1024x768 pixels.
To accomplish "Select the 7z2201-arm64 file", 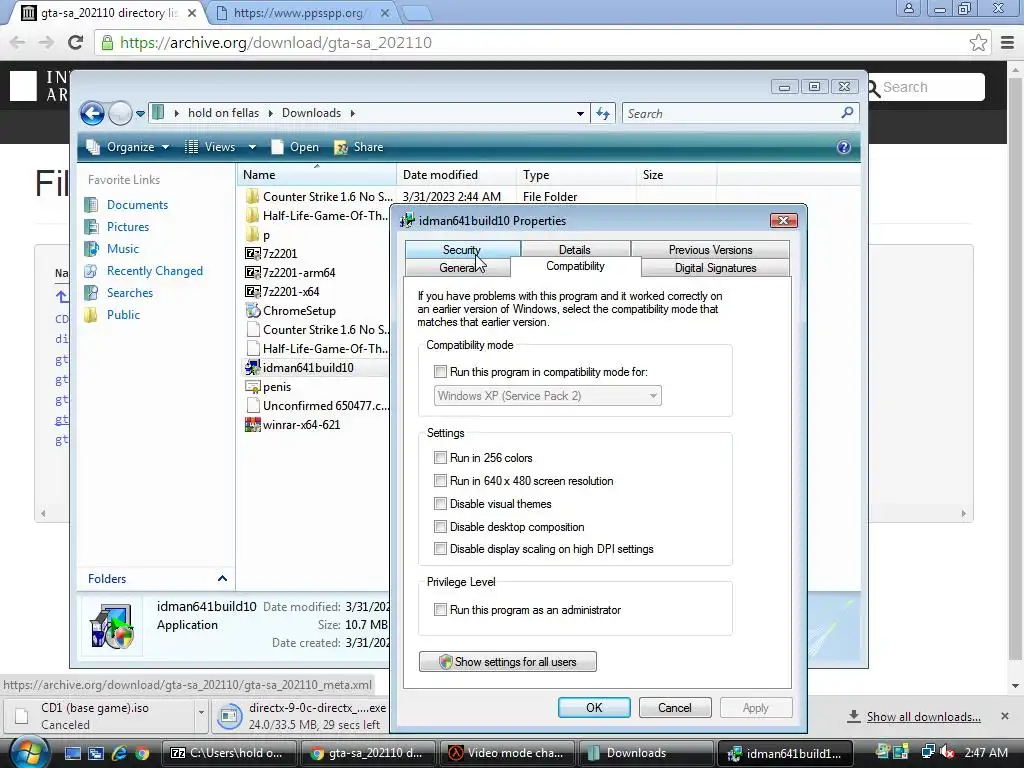I will (291, 272).
